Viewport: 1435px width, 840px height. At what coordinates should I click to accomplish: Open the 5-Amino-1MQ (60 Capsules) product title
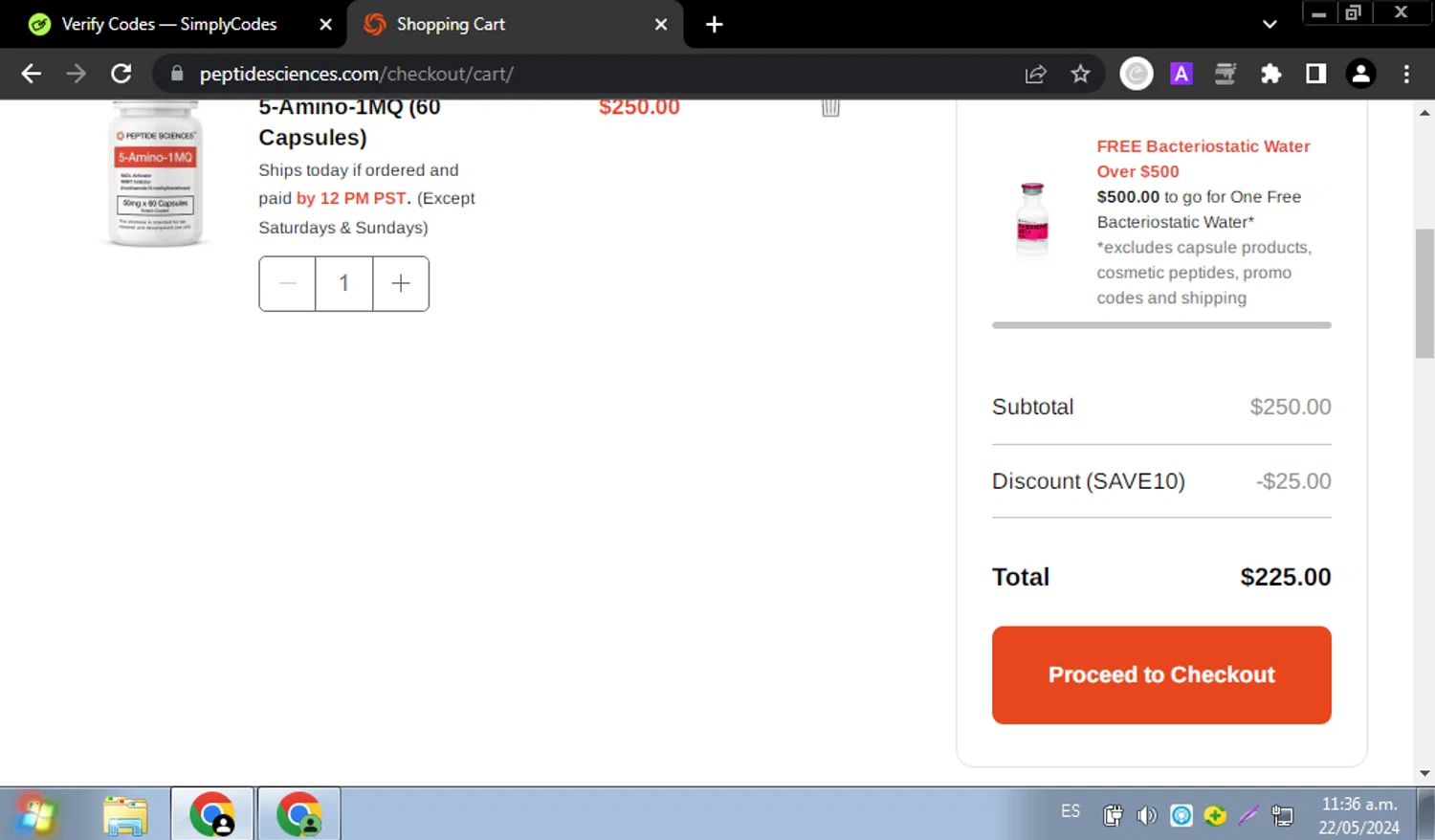point(350,122)
